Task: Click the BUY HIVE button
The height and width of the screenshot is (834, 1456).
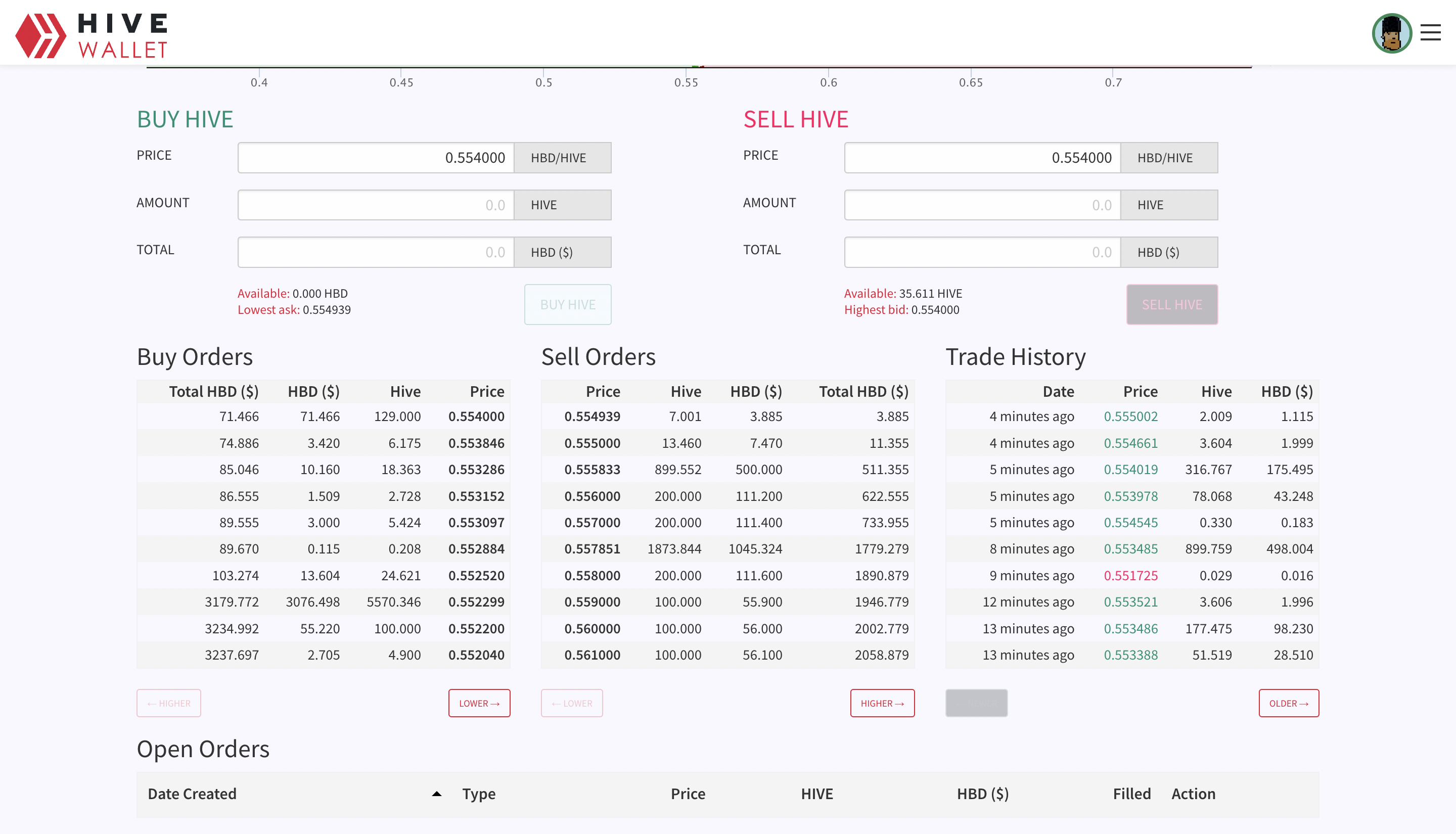Action: [x=568, y=305]
